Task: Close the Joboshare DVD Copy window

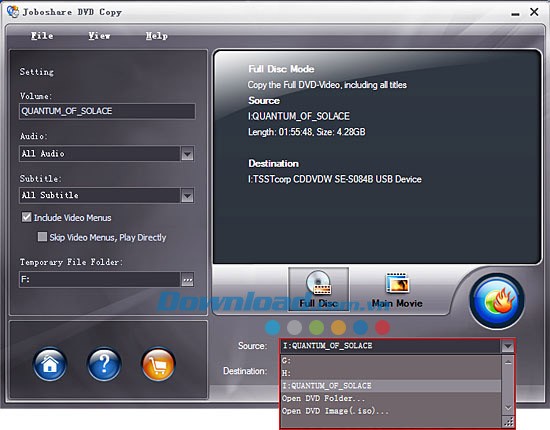Action: click(534, 12)
